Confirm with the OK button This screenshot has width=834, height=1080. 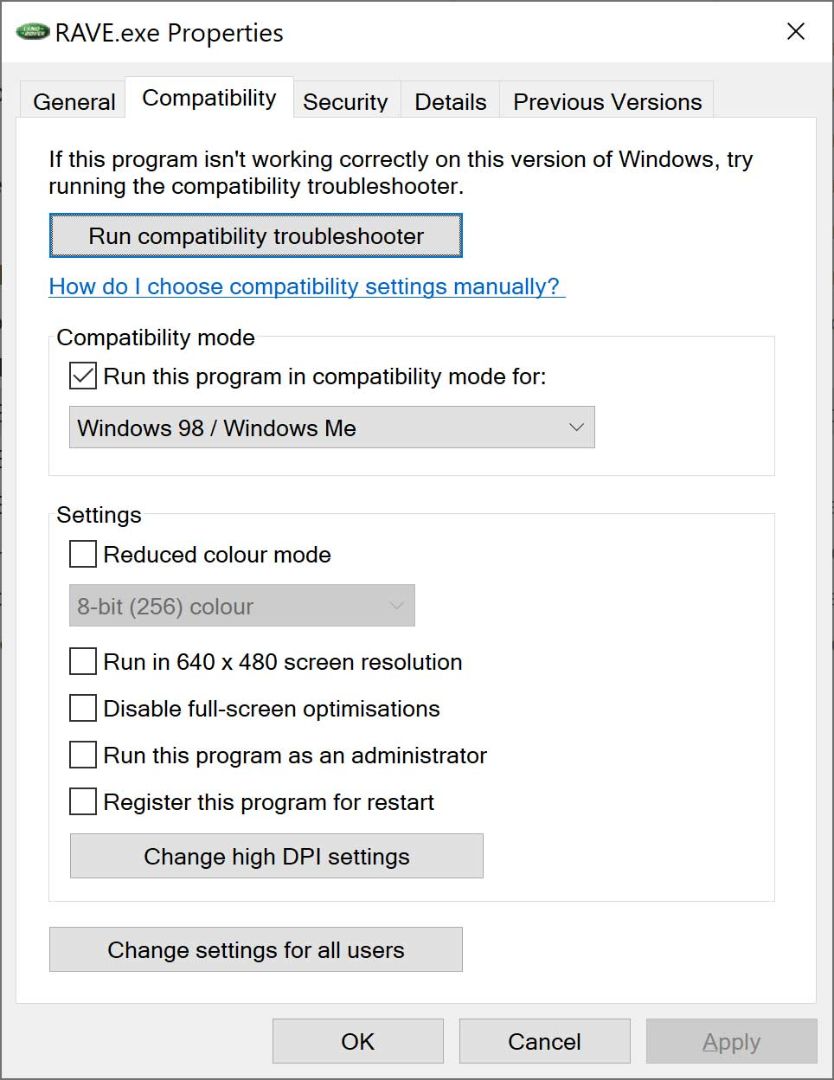coord(358,1041)
